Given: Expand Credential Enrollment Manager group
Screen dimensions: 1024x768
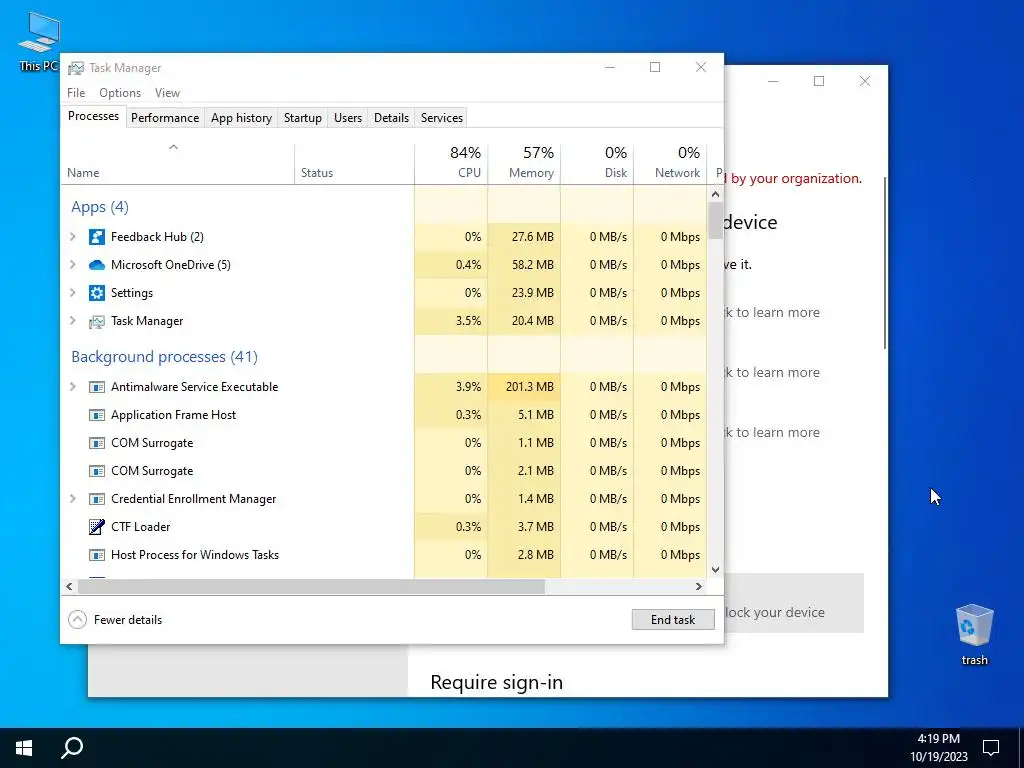Looking at the screenshot, I should 72,499.
